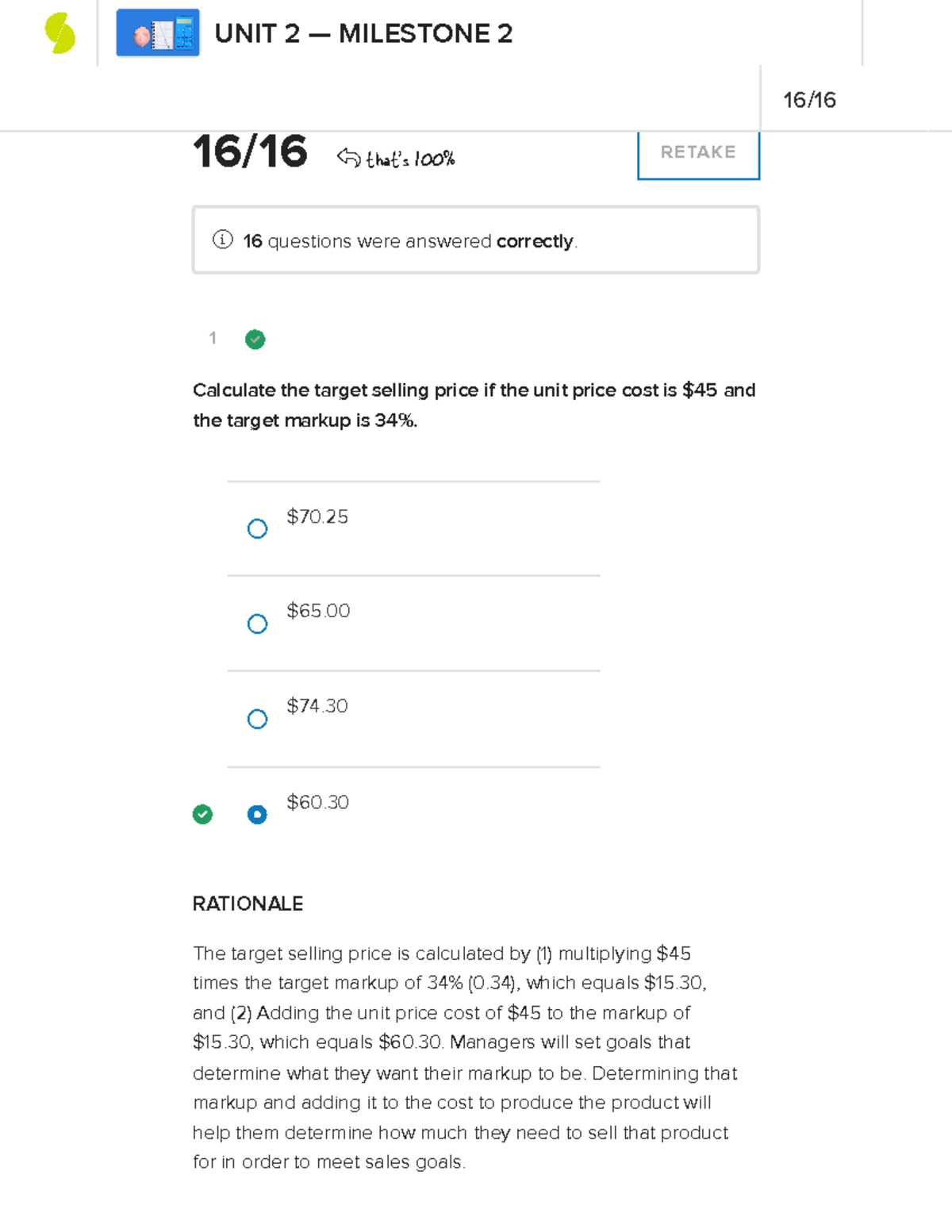Screen dimensions: 952x1232
Task: Click the "16 questions were answered correctly" banner
Action: click(476, 240)
